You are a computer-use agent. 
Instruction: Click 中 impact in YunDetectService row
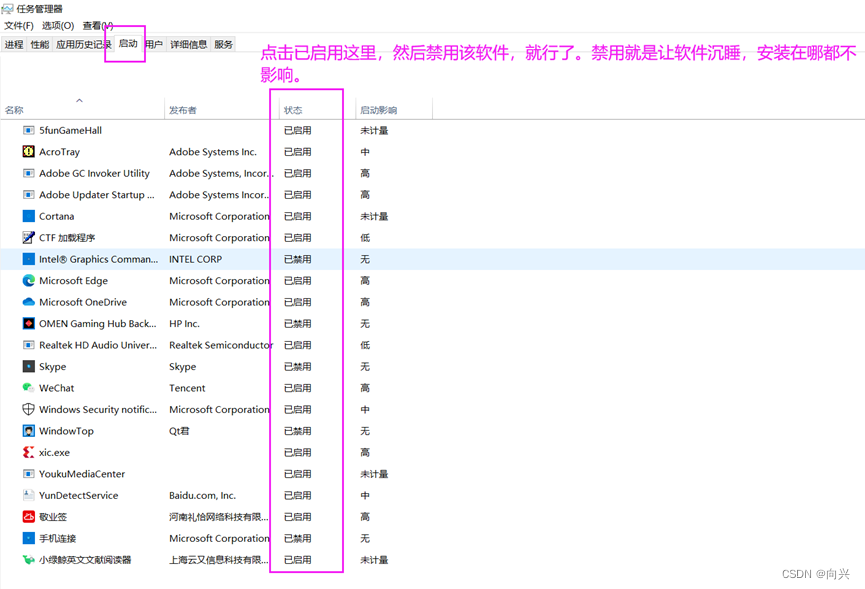pos(365,495)
